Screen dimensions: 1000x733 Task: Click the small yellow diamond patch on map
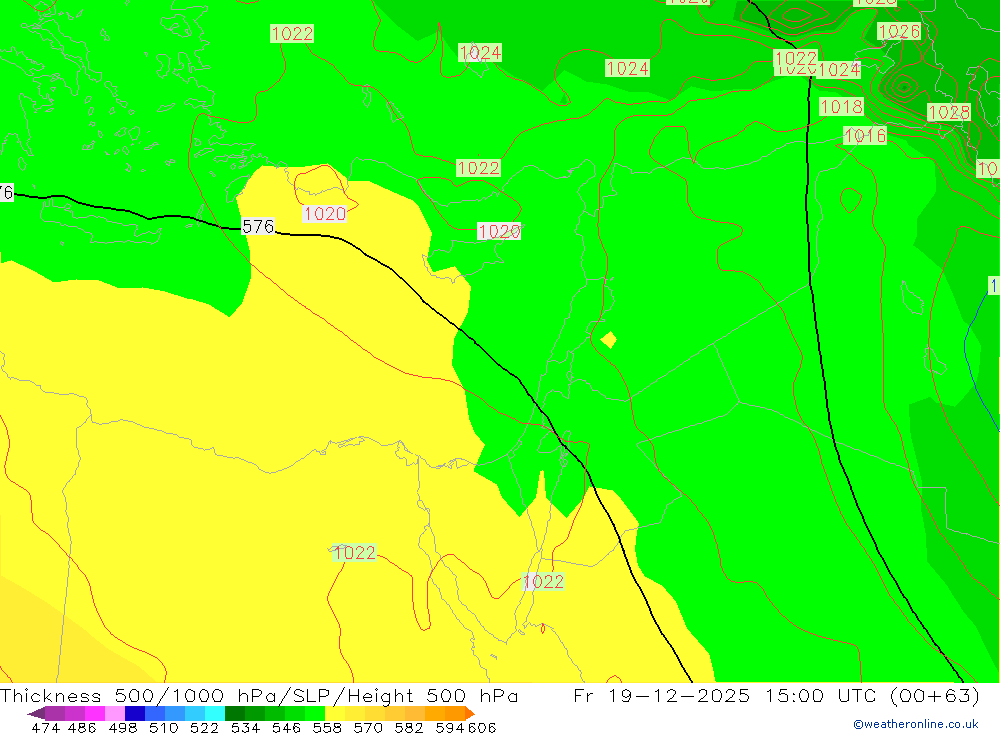(608, 340)
